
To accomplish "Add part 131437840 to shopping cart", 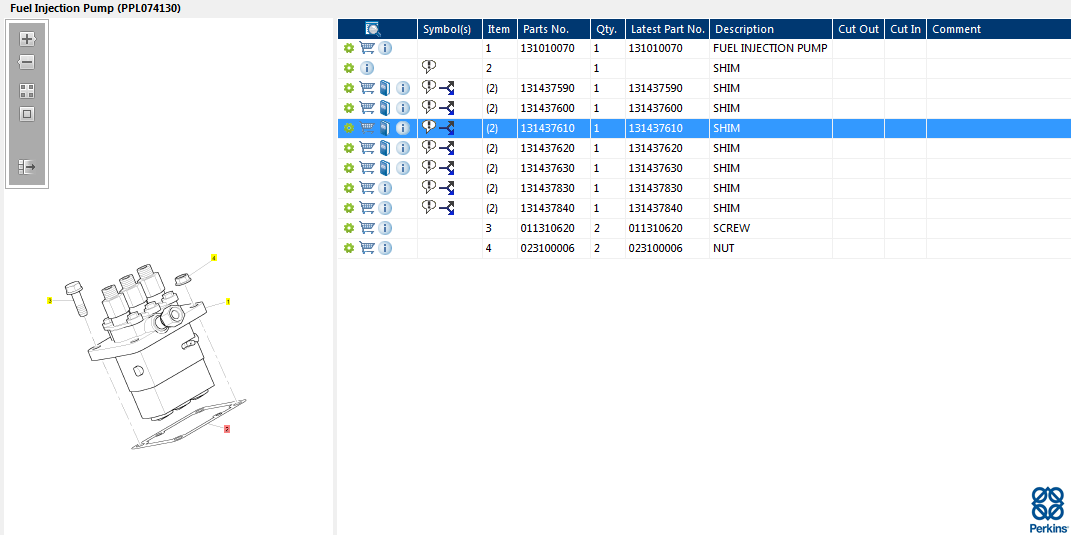I will pos(367,208).
